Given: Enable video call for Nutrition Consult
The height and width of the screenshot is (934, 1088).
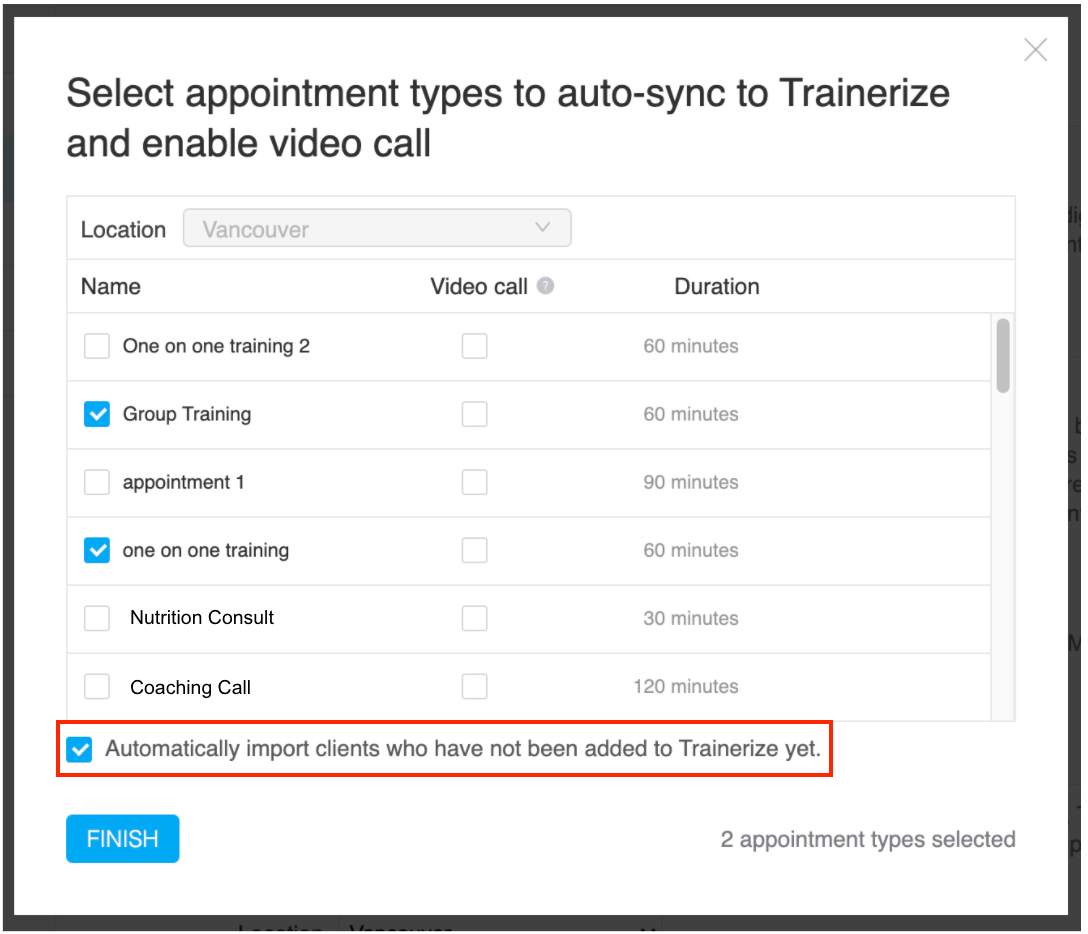Looking at the screenshot, I should tap(475, 618).
